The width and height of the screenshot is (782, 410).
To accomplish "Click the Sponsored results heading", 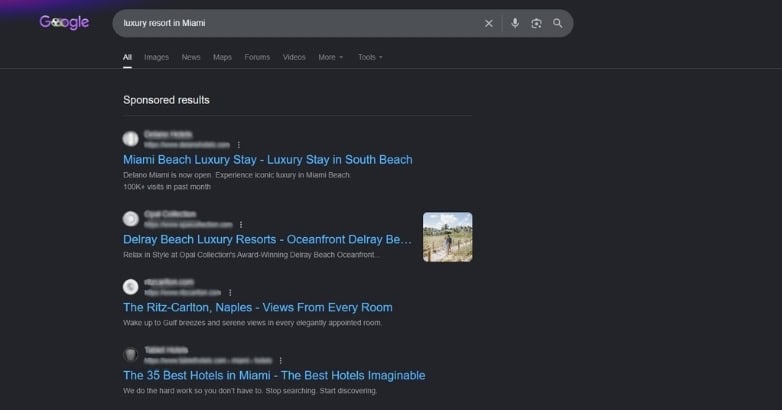I will pos(166,100).
